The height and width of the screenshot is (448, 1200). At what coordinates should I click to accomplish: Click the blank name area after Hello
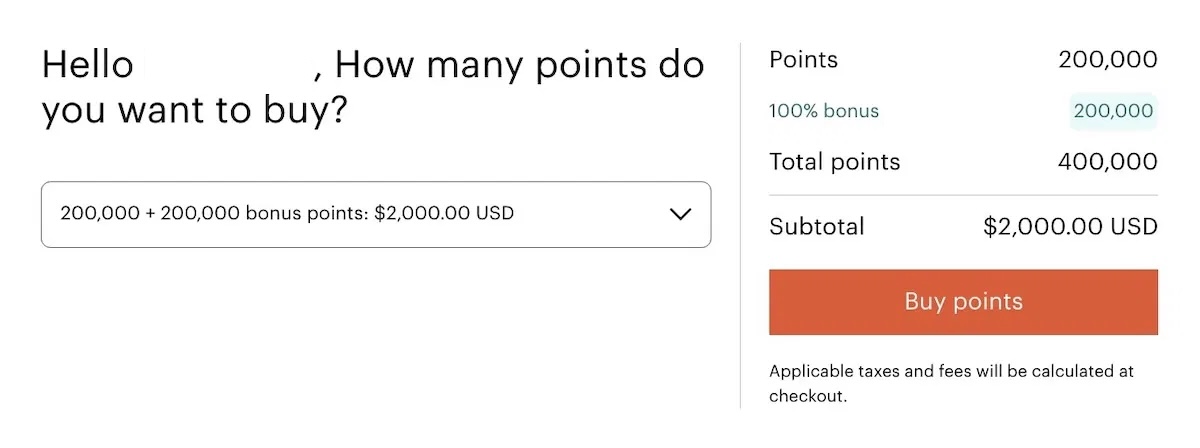tap(227, 66)
